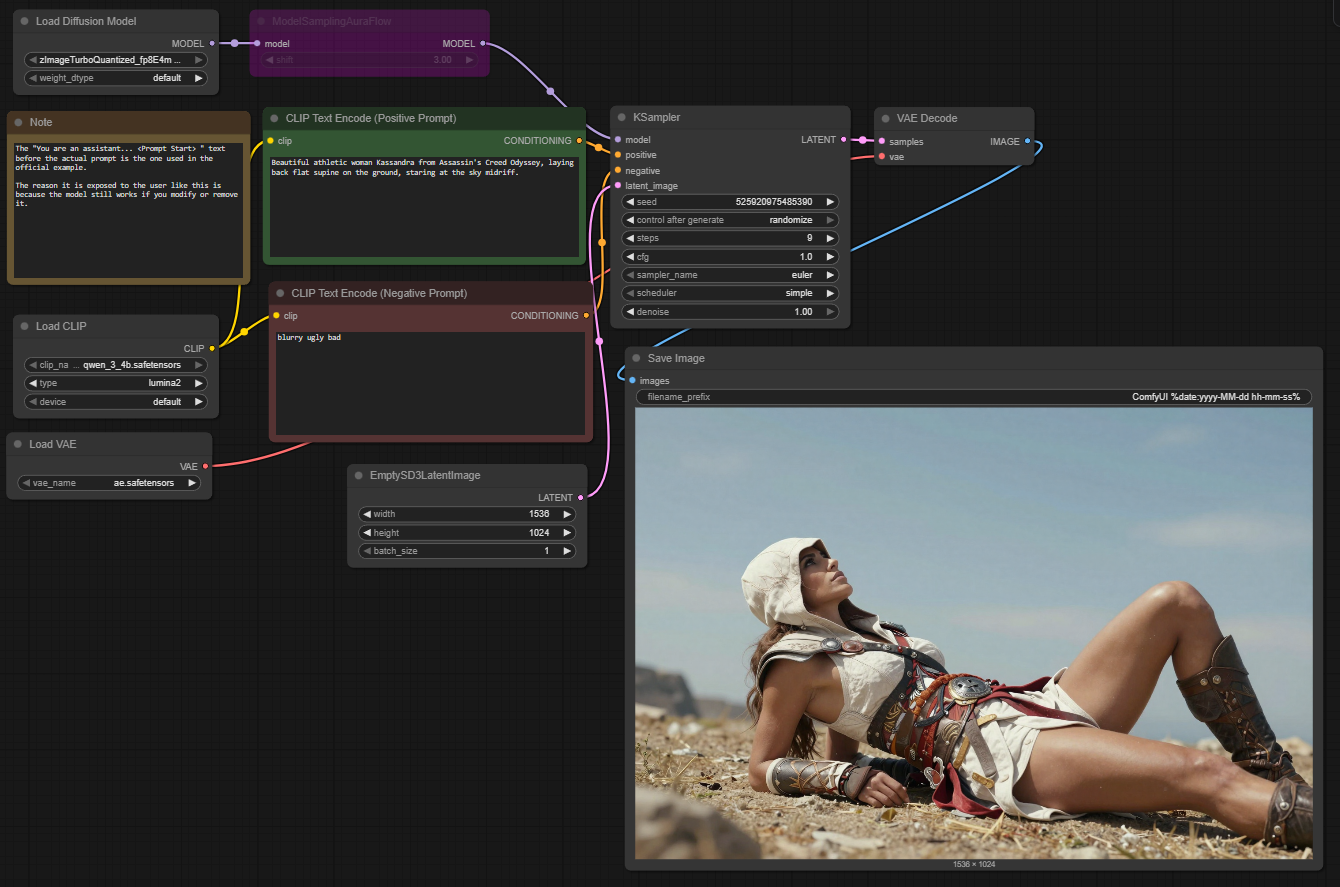Viewport: 1340px width, 887px height.
Task: Click the model input port on ModelSamplingAuraFlow
Action: [257, 43]
